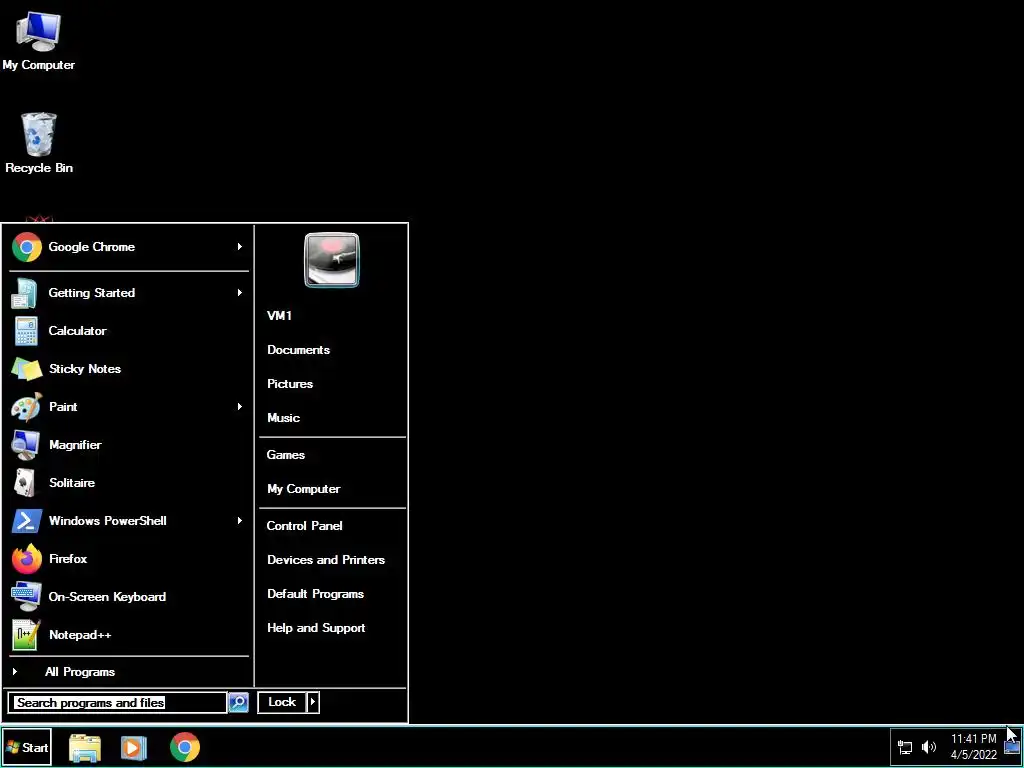1024x768 pixels.
Task: Click the Start button
Action: [27, 748]
